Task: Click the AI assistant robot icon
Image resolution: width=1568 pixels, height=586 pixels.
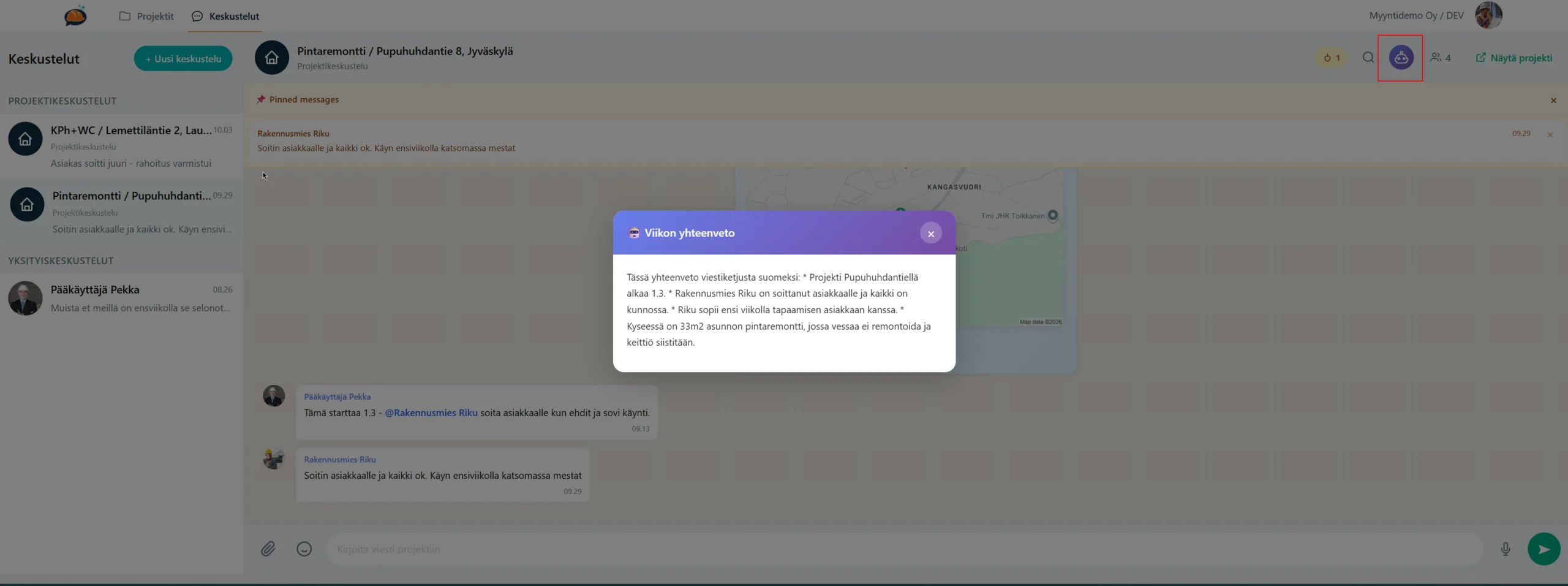Action: pyautogui.click(x=1401, y=58)
